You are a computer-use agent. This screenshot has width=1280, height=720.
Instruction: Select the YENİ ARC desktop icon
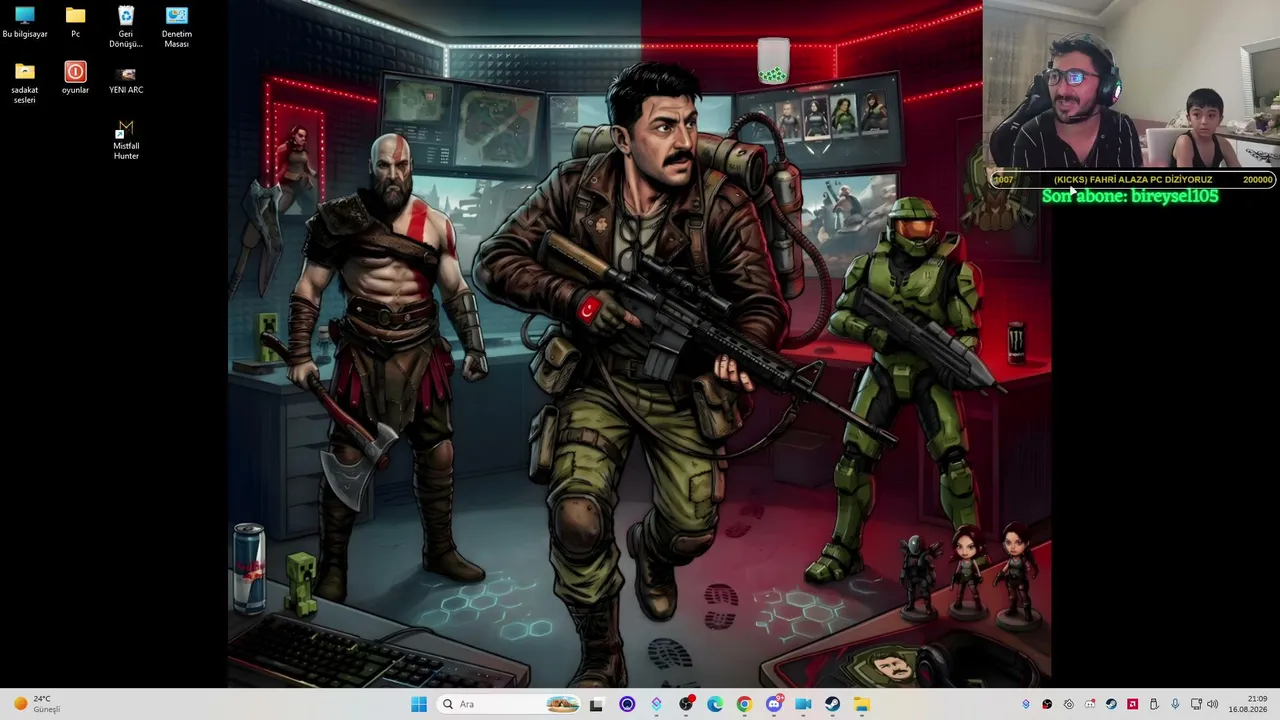pyautogui.click(x=126, y=80)
